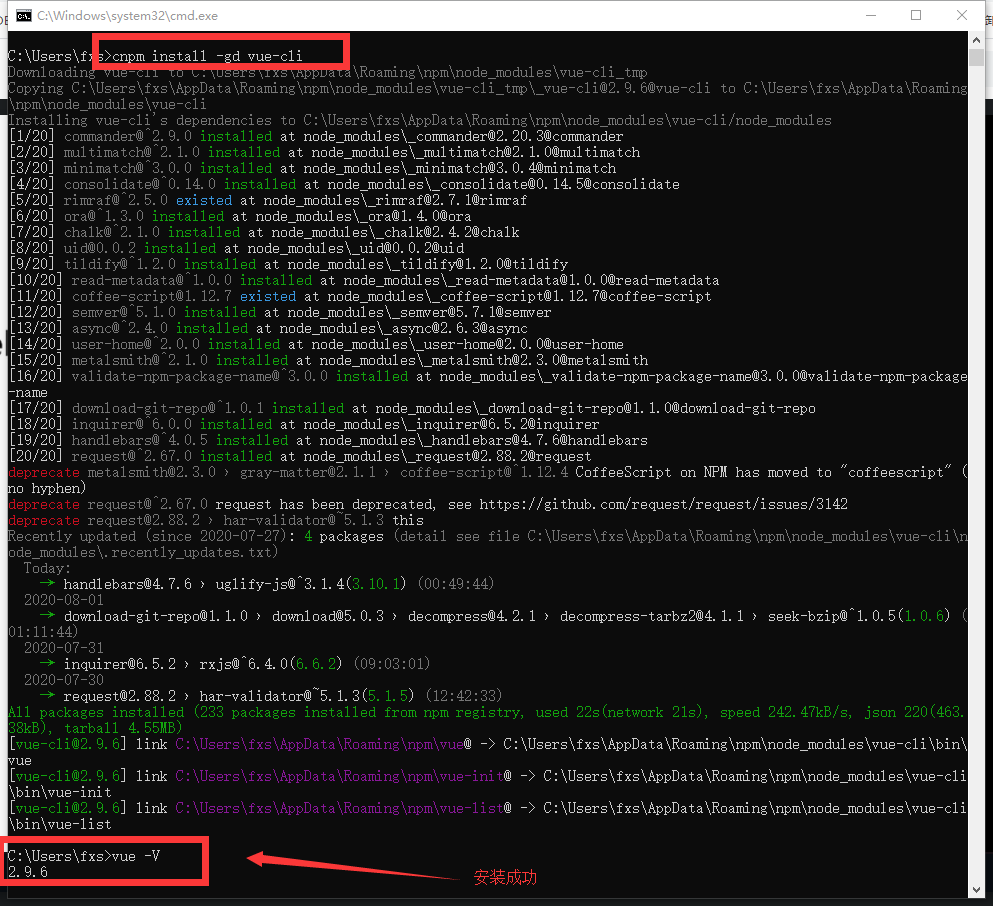Click the '[16/20] validate-npm-package-name' line
Image resolution: width=993 pixels, height=906 pixels.
point(488,384)
